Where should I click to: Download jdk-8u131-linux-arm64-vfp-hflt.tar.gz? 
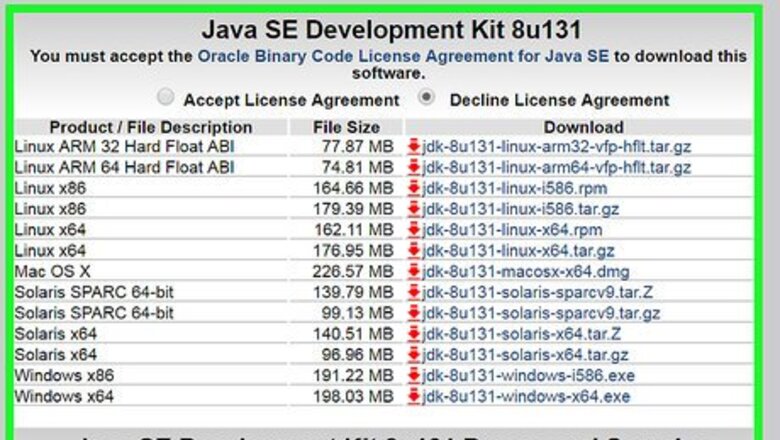[x=557, y=168]
